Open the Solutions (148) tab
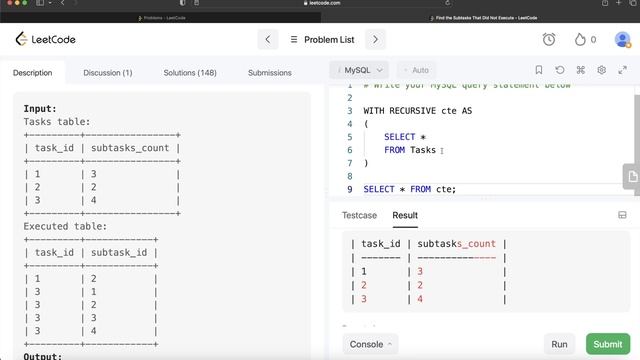 point(190,73)
